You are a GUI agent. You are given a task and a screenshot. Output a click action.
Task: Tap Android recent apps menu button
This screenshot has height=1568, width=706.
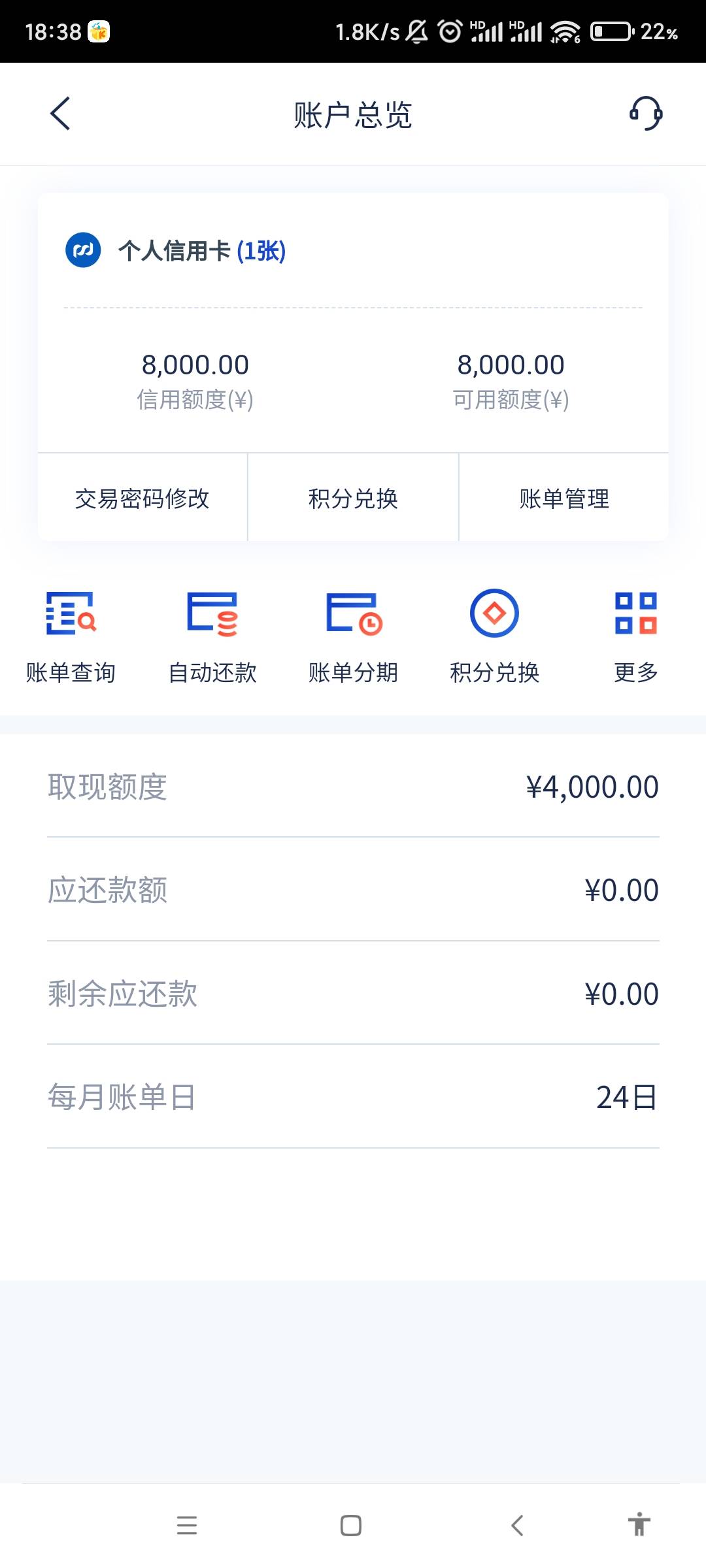(187, 1525)
